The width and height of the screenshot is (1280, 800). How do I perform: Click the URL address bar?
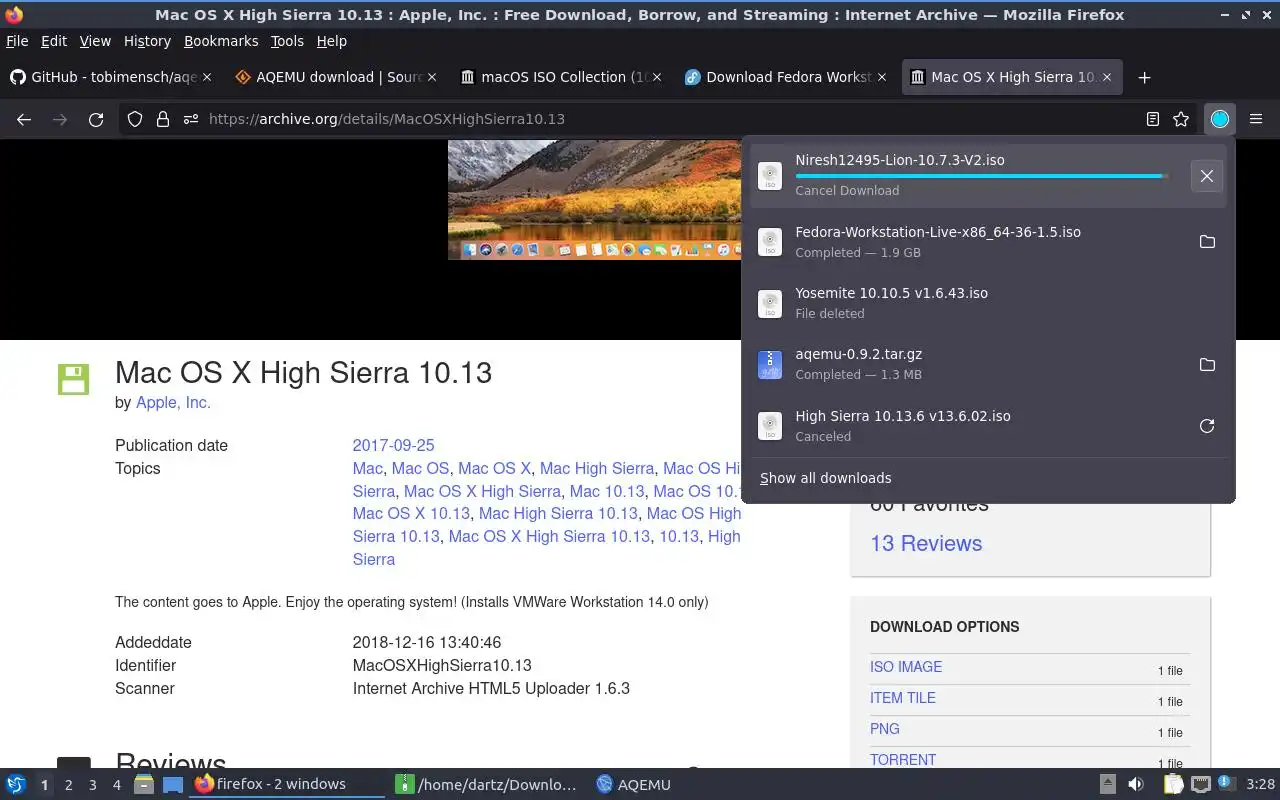point(660,119)
